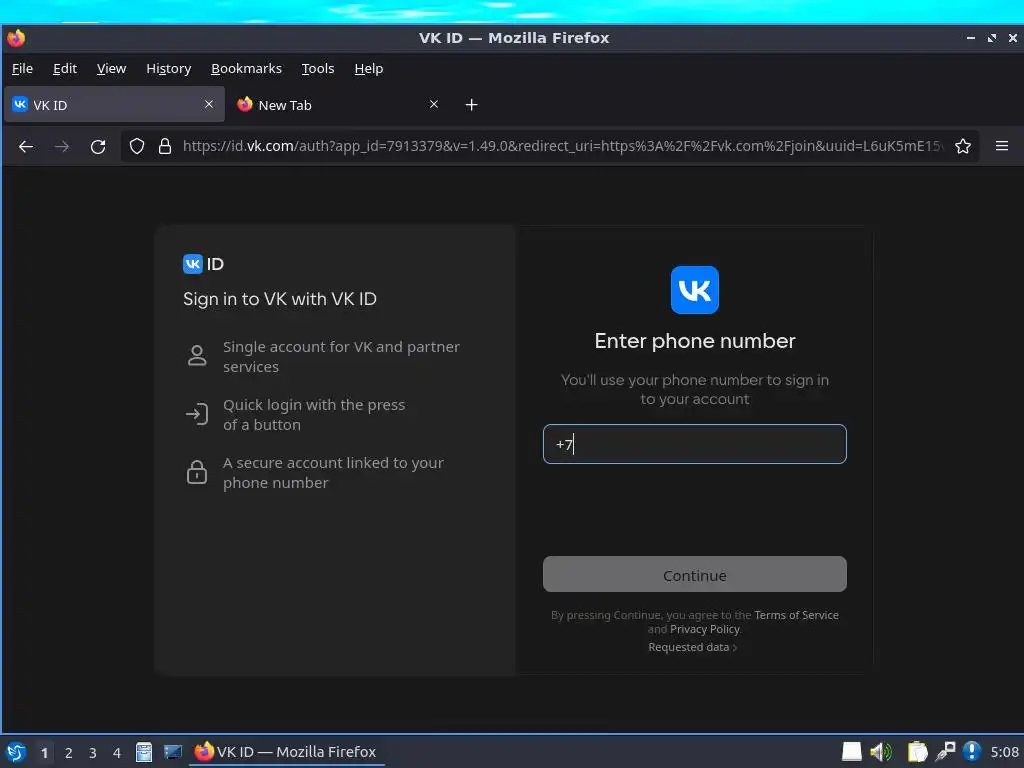This screenshot has width=1024, height=768.
Task: Click the forward navigation arrow
Action: [x=62, y=146]
